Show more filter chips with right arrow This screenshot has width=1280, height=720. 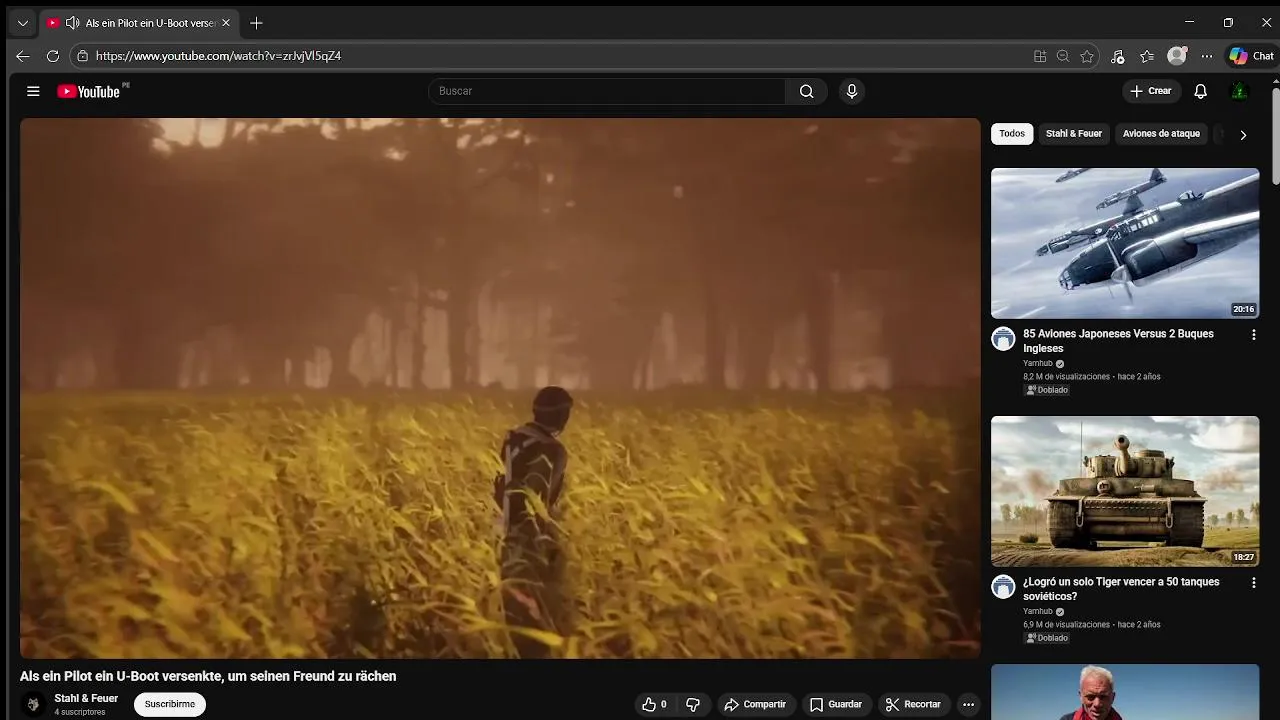pos(1243,134)
